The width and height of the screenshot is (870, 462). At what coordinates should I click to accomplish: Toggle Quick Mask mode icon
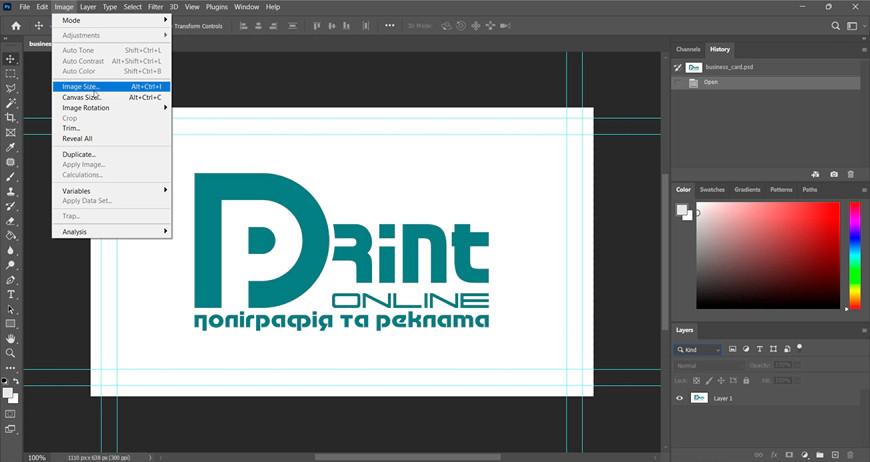[x=11, y=414]
